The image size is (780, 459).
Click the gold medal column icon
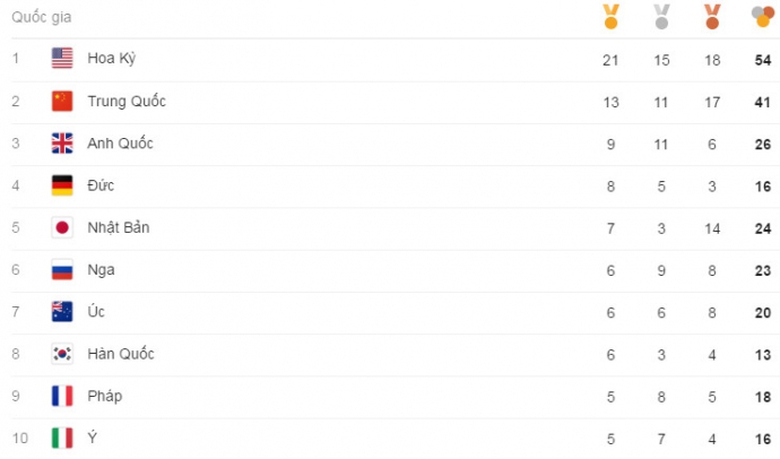pyautogui.click(x=611, y=16)
